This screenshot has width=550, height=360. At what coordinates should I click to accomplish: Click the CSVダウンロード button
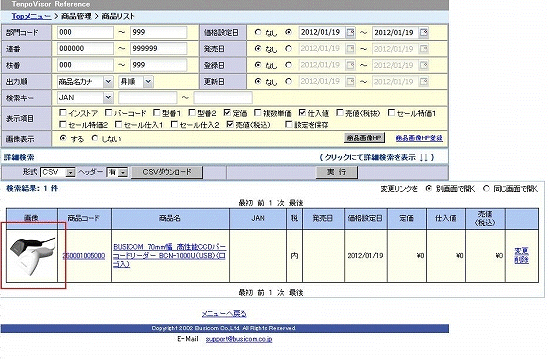[167, 172]
